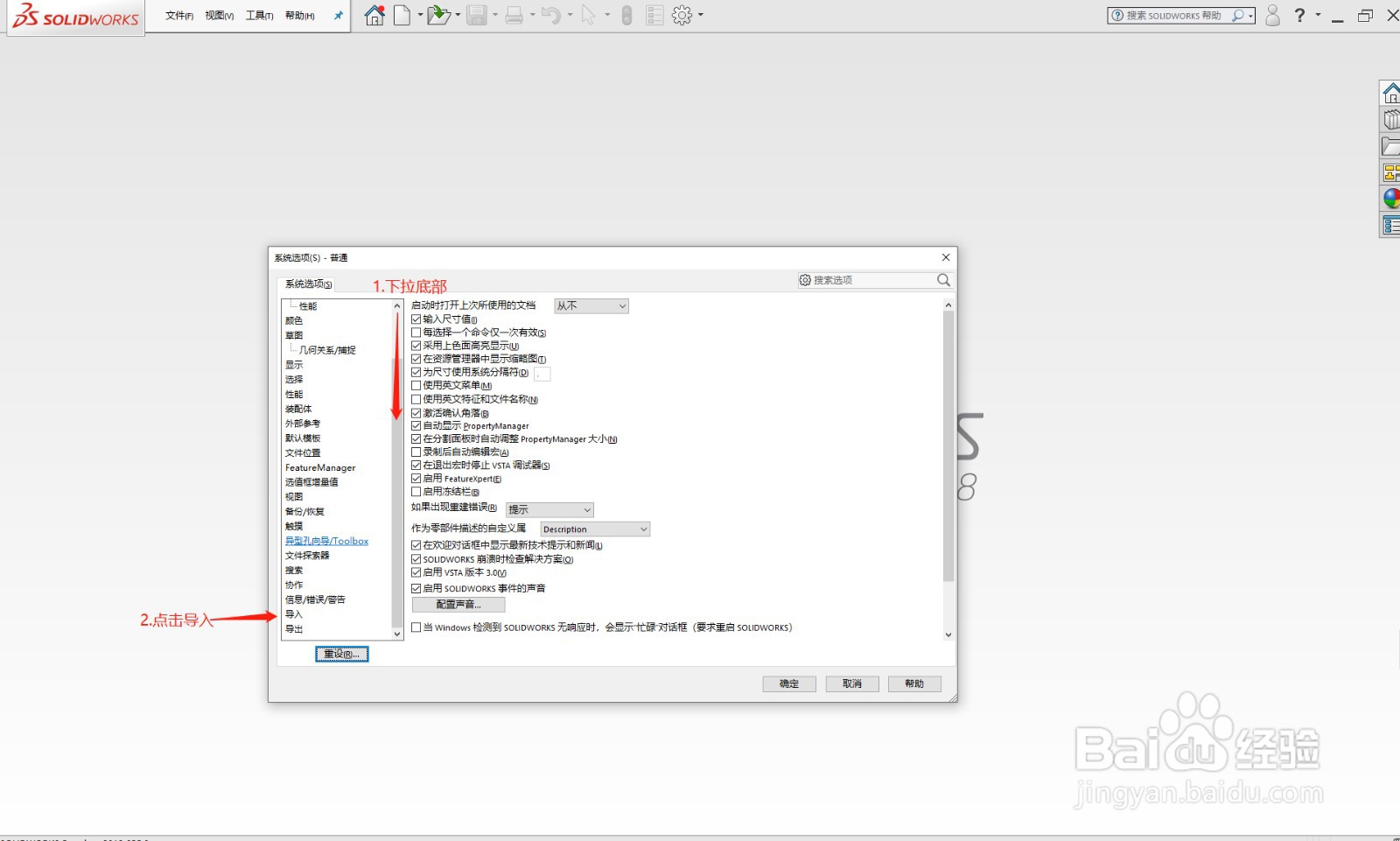Pin the menu bar with pushpin icon

pyautogui.click(x=339, y=15)
